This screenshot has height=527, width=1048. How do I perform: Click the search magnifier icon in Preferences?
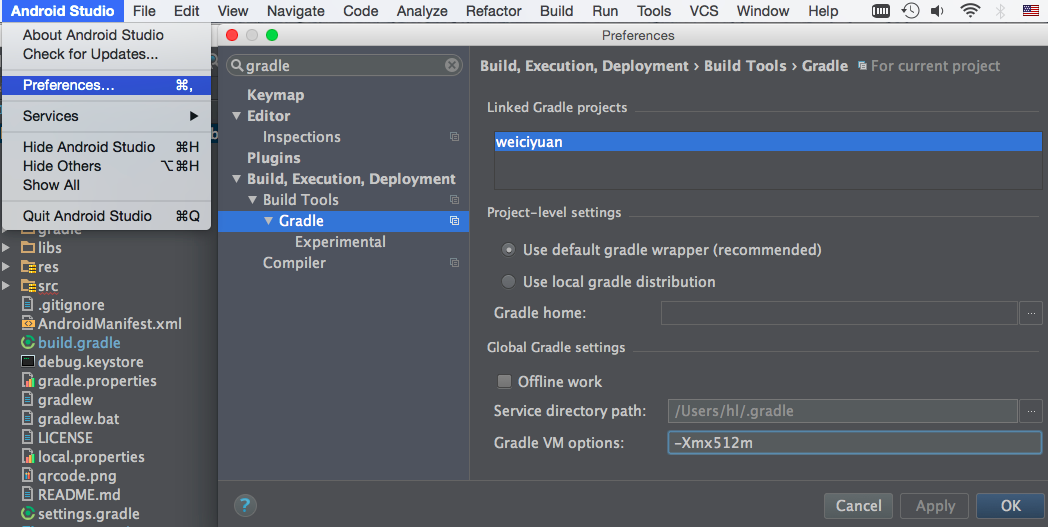click(237, 66)
